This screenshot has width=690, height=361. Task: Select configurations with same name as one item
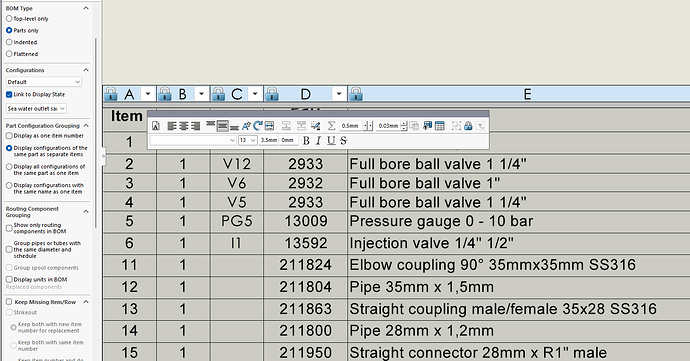coord(9,185)
